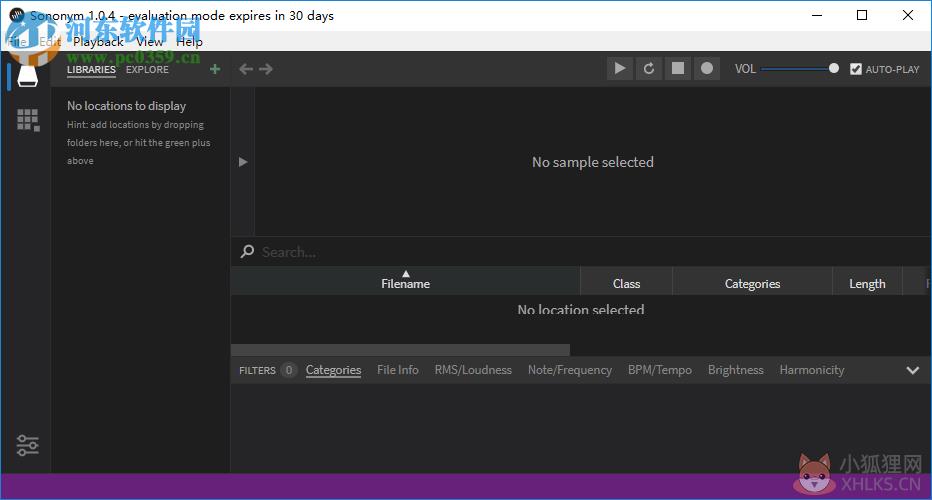Click the FILTERS count badge

click(x=289, y=370)
